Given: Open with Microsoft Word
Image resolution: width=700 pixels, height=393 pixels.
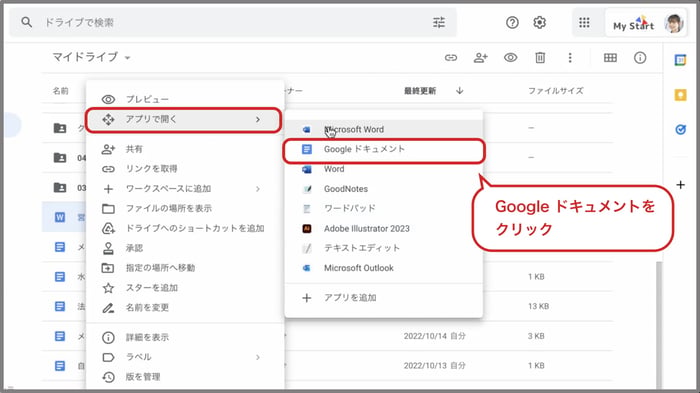Looking at the screenshot, I should 383,130.
